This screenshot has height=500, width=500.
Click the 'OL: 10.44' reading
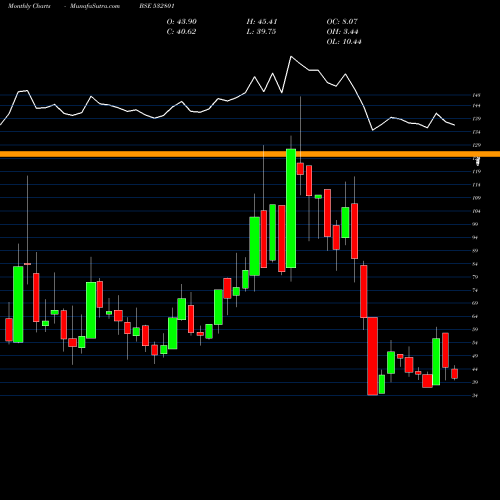pyautogui.click(x=344, y=42)
